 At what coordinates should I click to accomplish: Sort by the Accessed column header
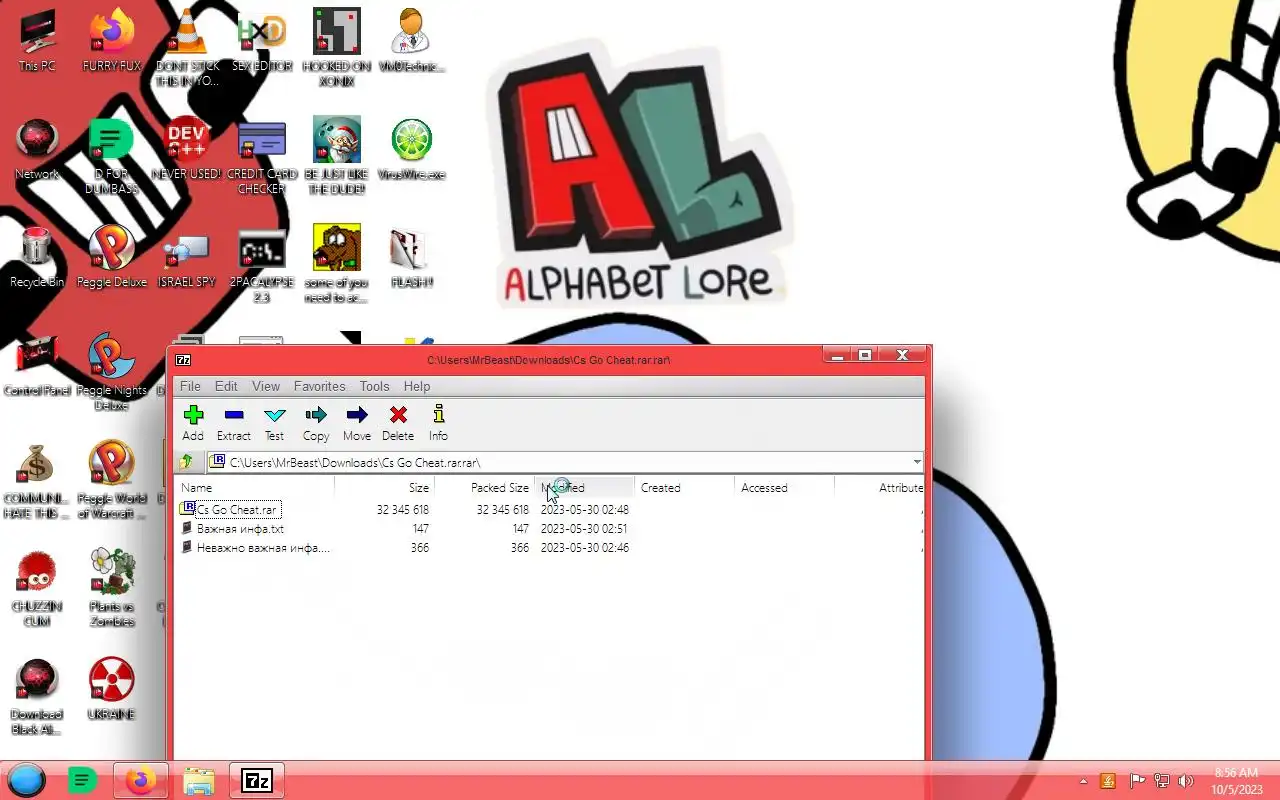click(785, 488)
